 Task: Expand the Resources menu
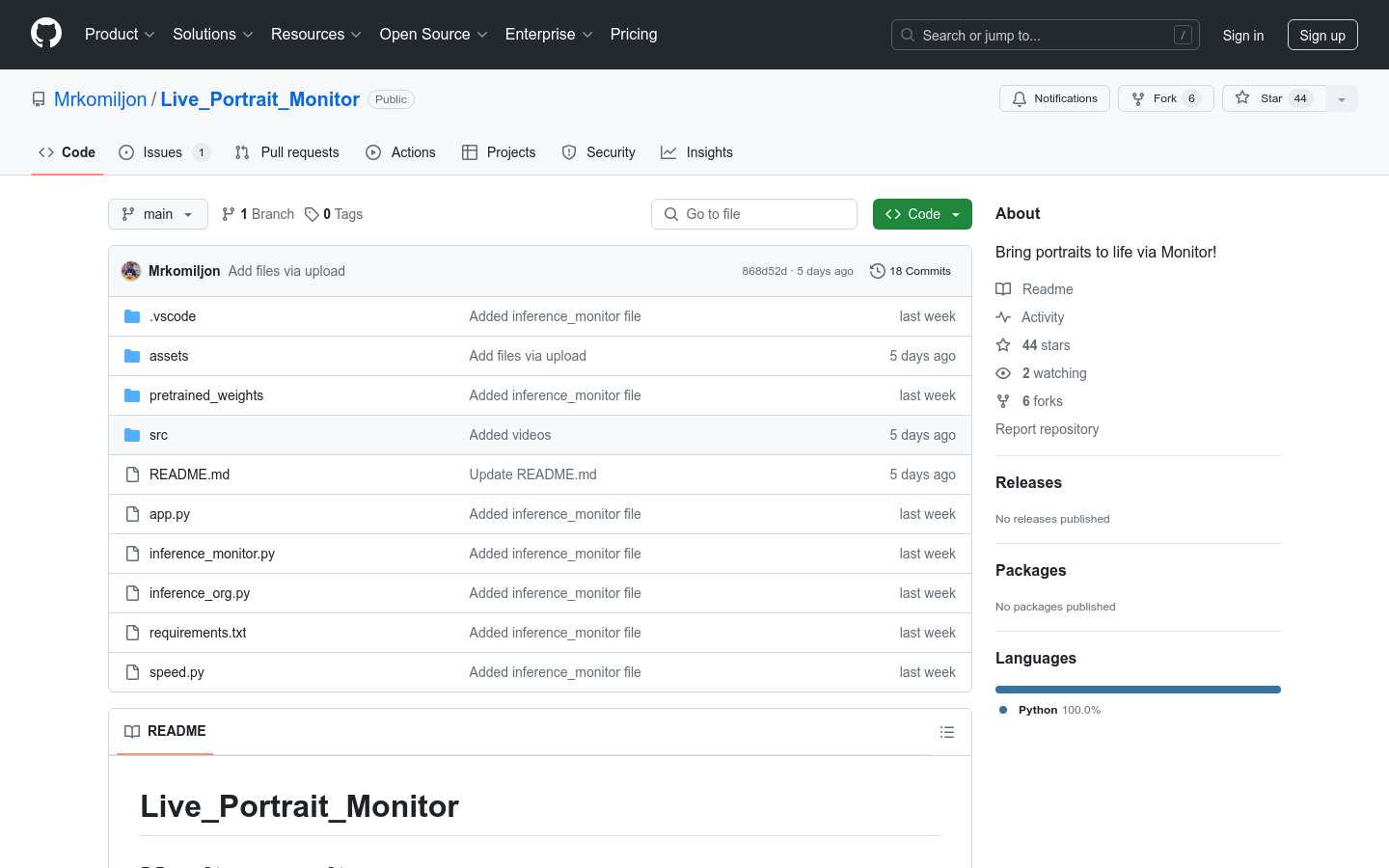point(316,34)
